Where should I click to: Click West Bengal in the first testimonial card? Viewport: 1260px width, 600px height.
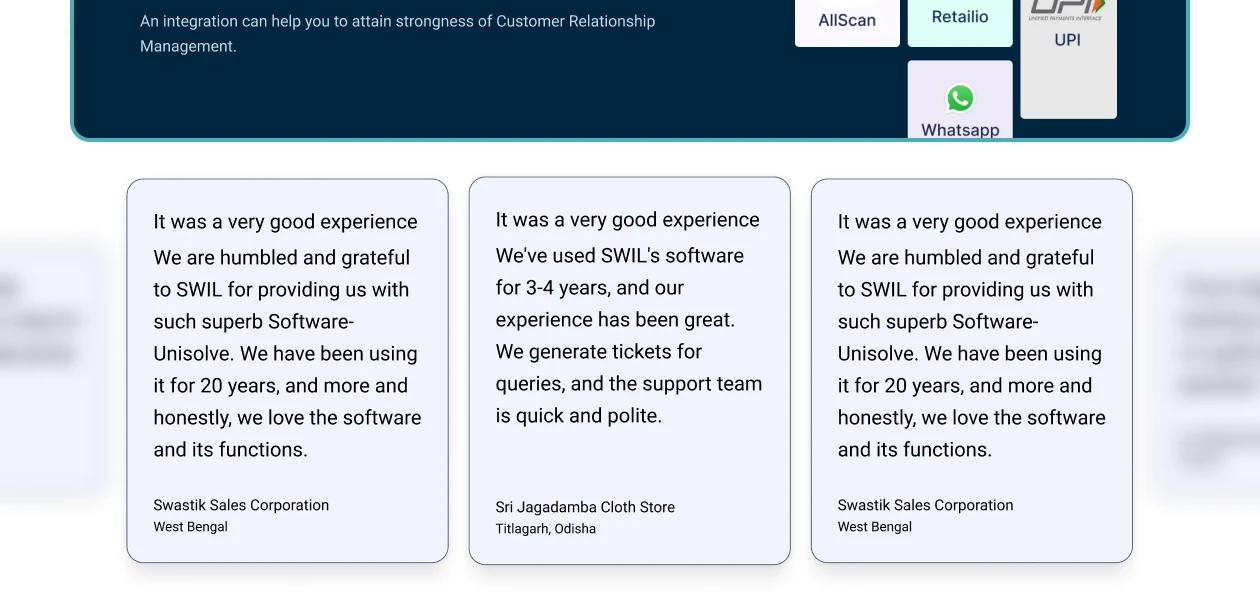tap(190, 527)
